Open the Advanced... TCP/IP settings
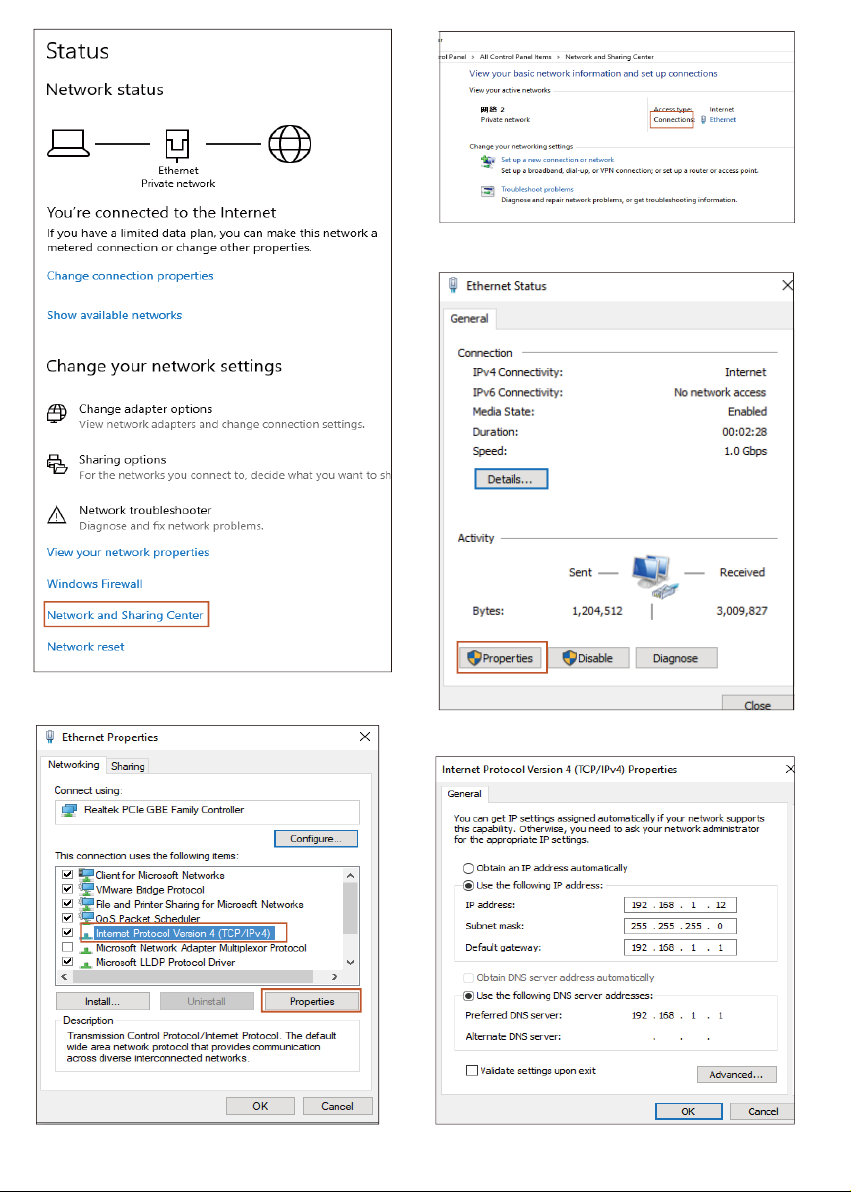The width and height of the screenshot is (851, 1192). 736,1075
